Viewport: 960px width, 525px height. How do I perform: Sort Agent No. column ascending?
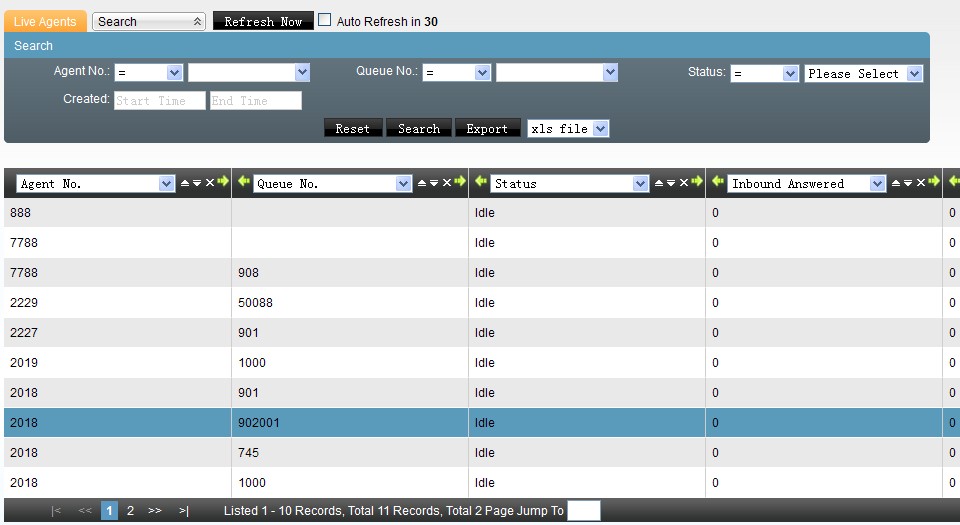[x=185, y=183]
